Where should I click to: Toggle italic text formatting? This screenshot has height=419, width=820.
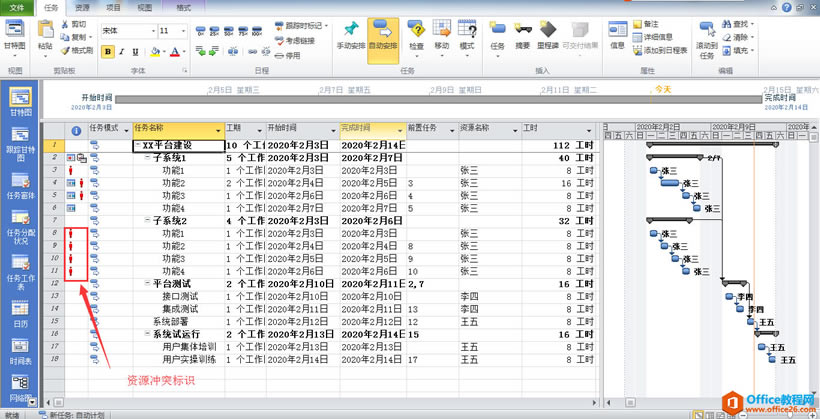click(122, 51)
